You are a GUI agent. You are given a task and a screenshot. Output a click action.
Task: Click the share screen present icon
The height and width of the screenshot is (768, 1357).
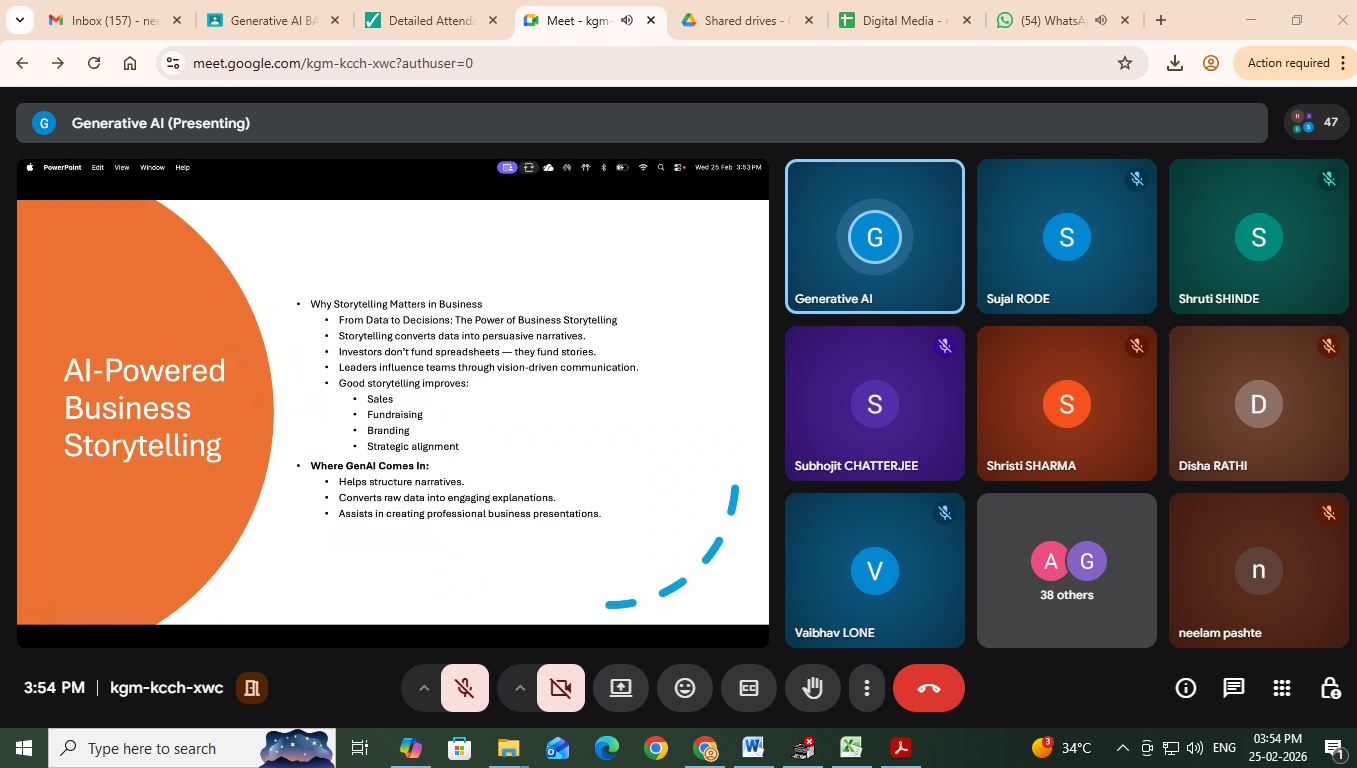[x=621, y=688]
